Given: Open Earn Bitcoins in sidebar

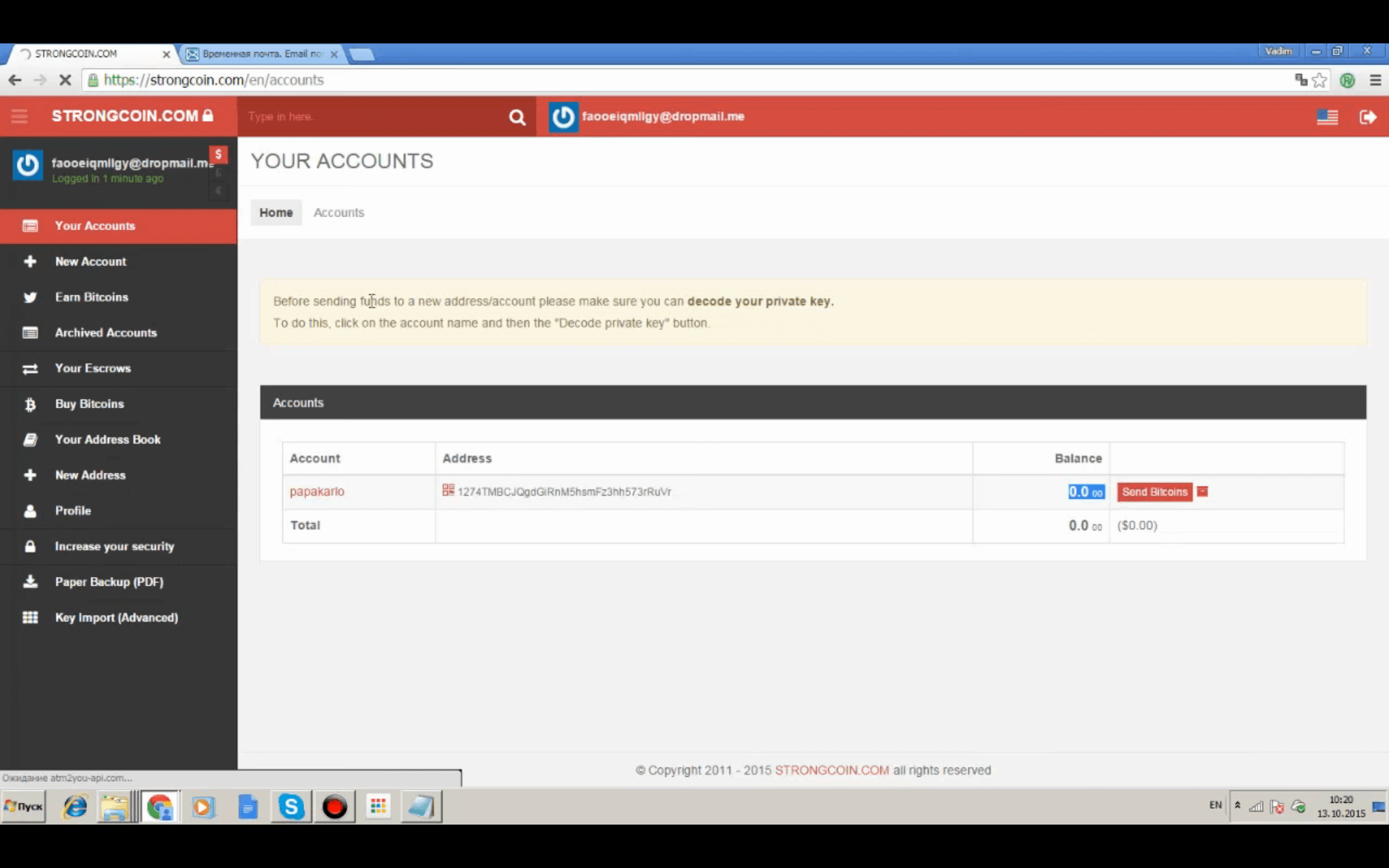Looking at the screenshot, I should pos(119,297).
